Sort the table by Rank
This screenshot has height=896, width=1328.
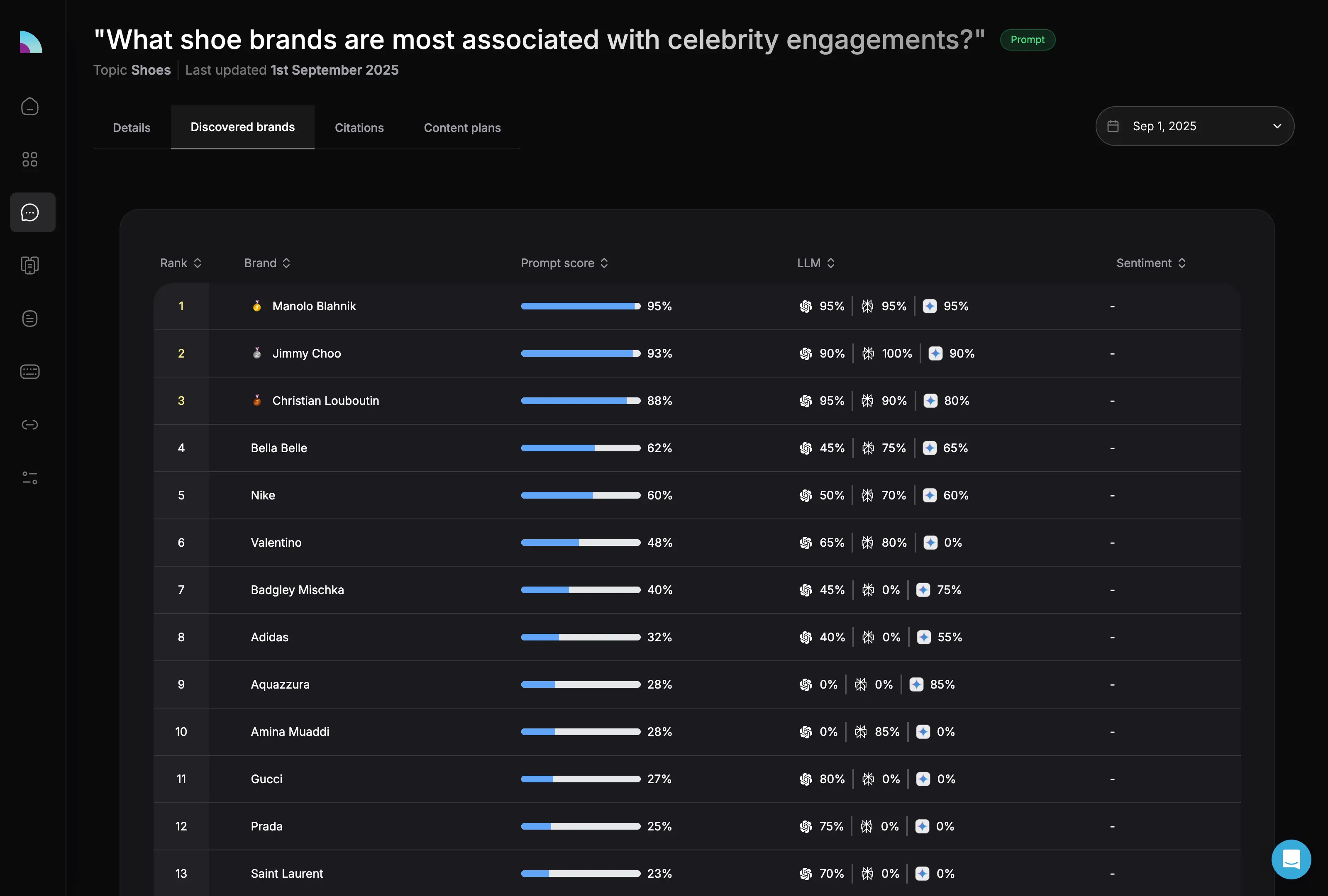coord(181,263)
